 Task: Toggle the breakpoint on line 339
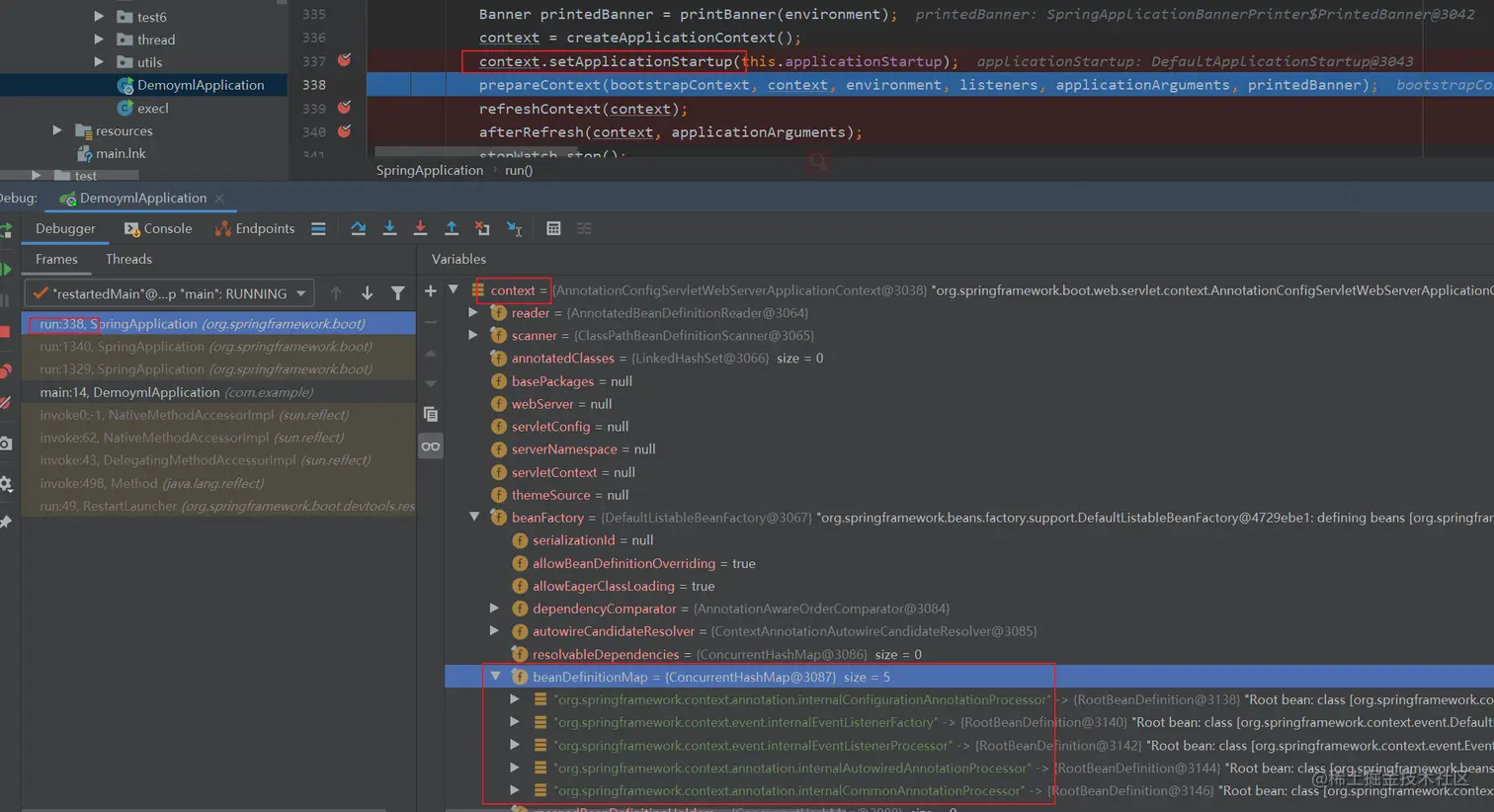[344, 108]
